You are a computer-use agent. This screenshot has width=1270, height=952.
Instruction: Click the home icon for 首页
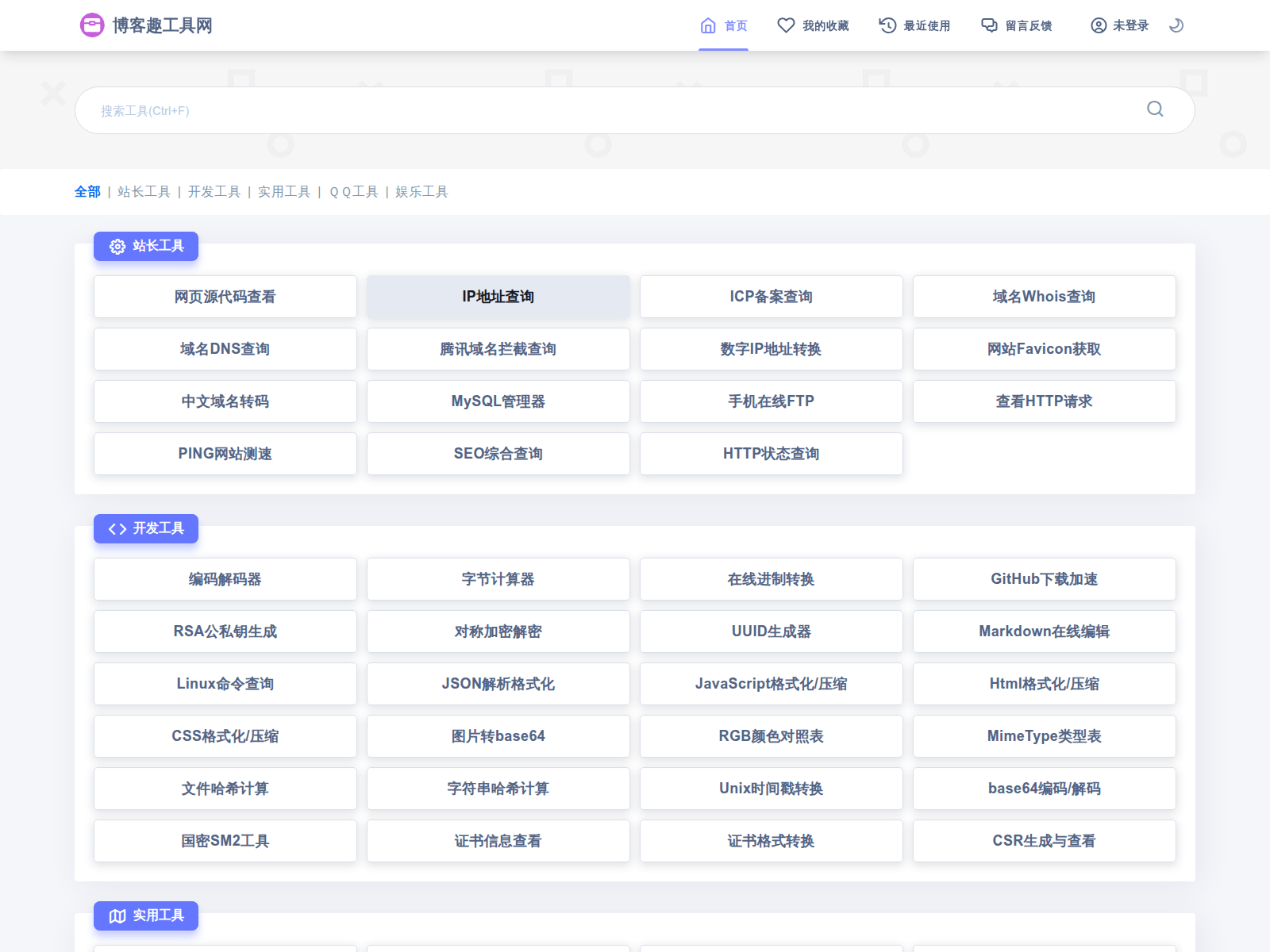click(x=708, y=25)
